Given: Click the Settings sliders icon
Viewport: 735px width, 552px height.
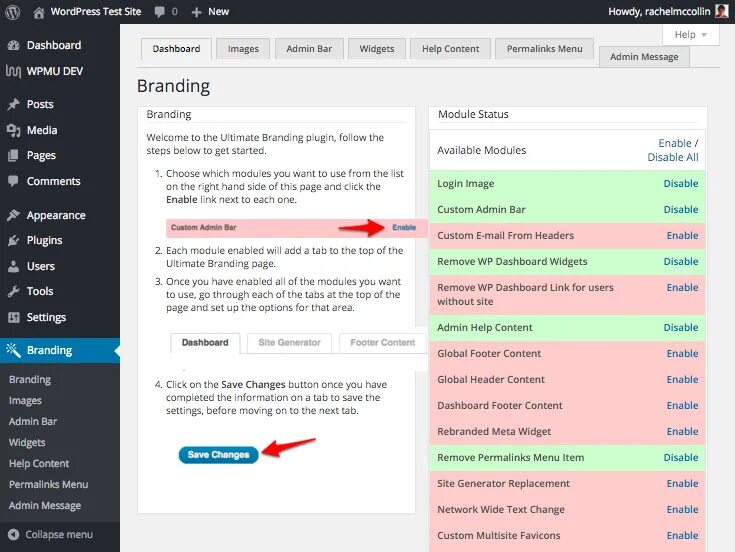Looking at the screenshot, I should pos(14,317).
